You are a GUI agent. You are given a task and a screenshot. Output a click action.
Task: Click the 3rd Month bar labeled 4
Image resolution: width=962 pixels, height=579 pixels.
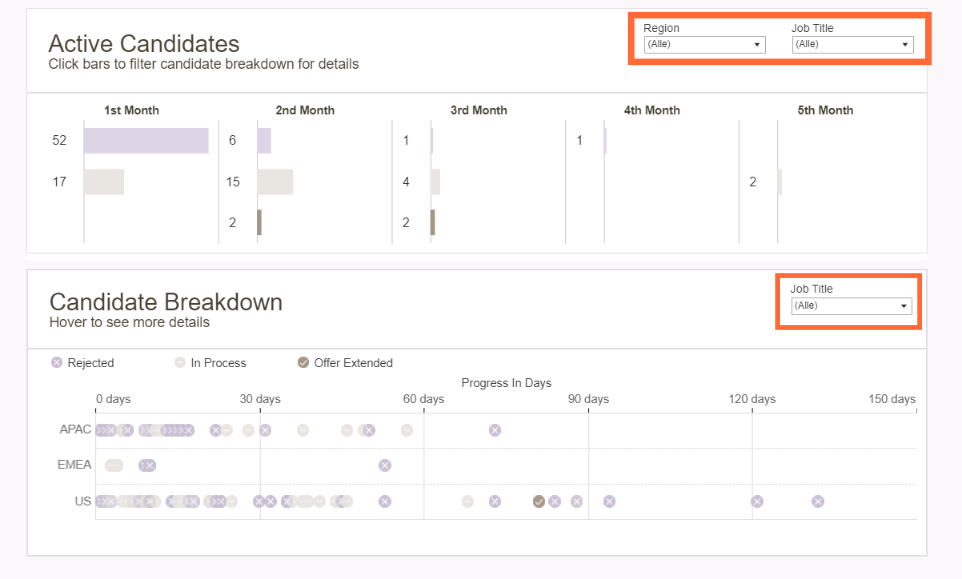click(435, 182)
